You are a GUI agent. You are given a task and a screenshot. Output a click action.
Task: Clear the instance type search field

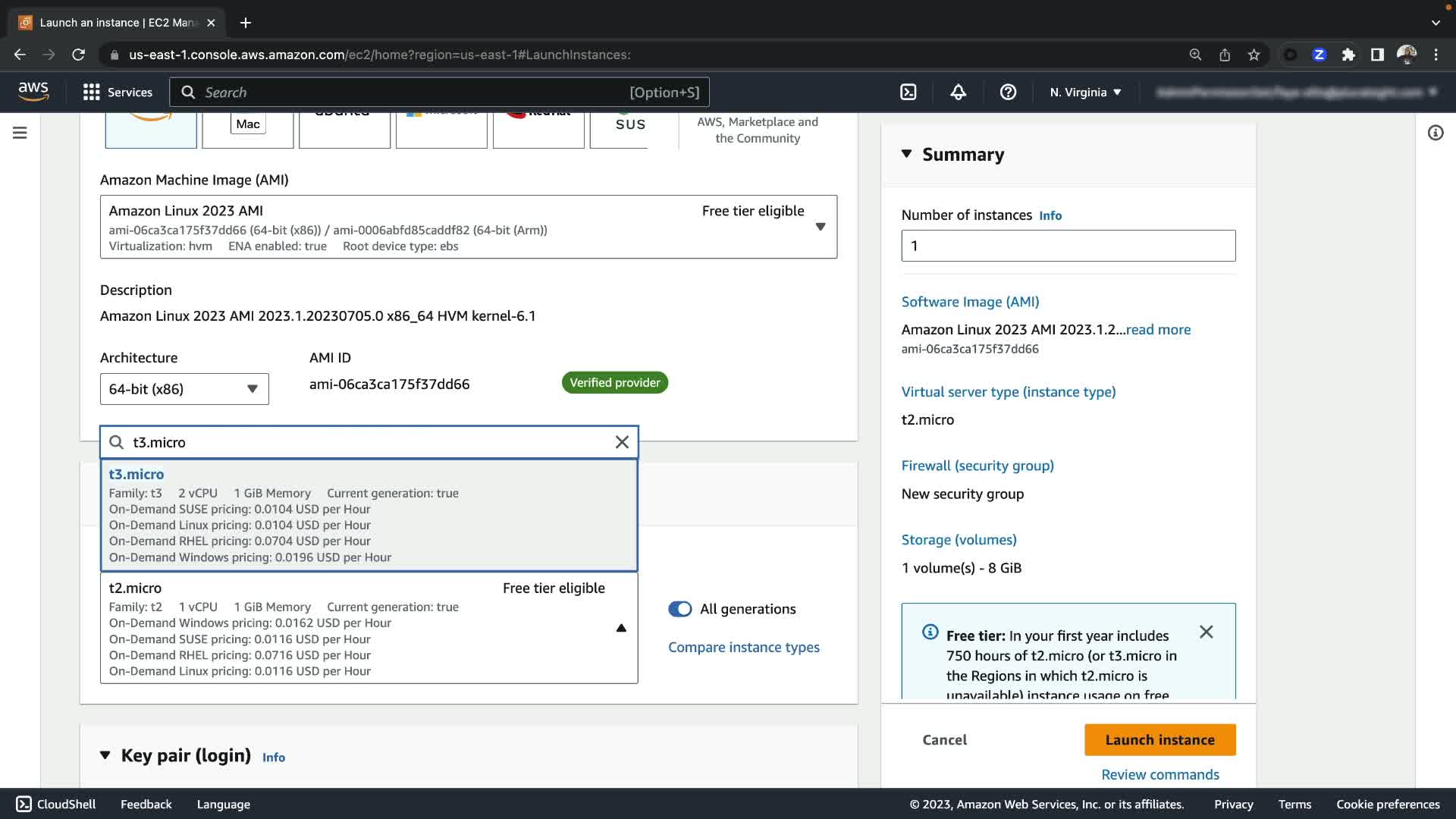point(622,442)
